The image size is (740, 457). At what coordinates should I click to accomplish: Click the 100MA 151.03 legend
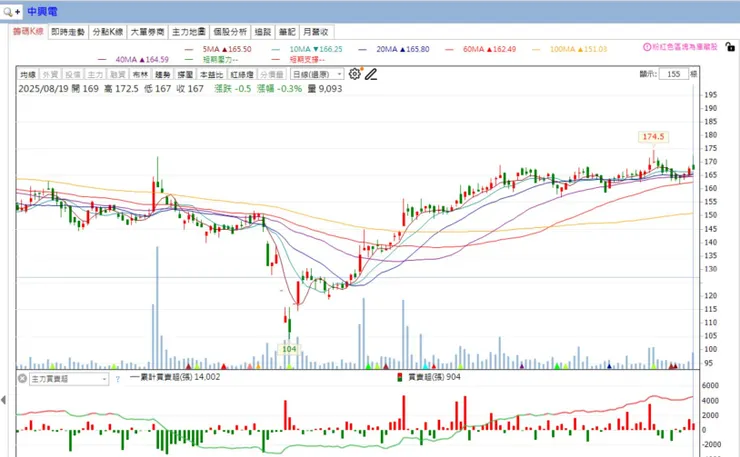click(570, 49)
